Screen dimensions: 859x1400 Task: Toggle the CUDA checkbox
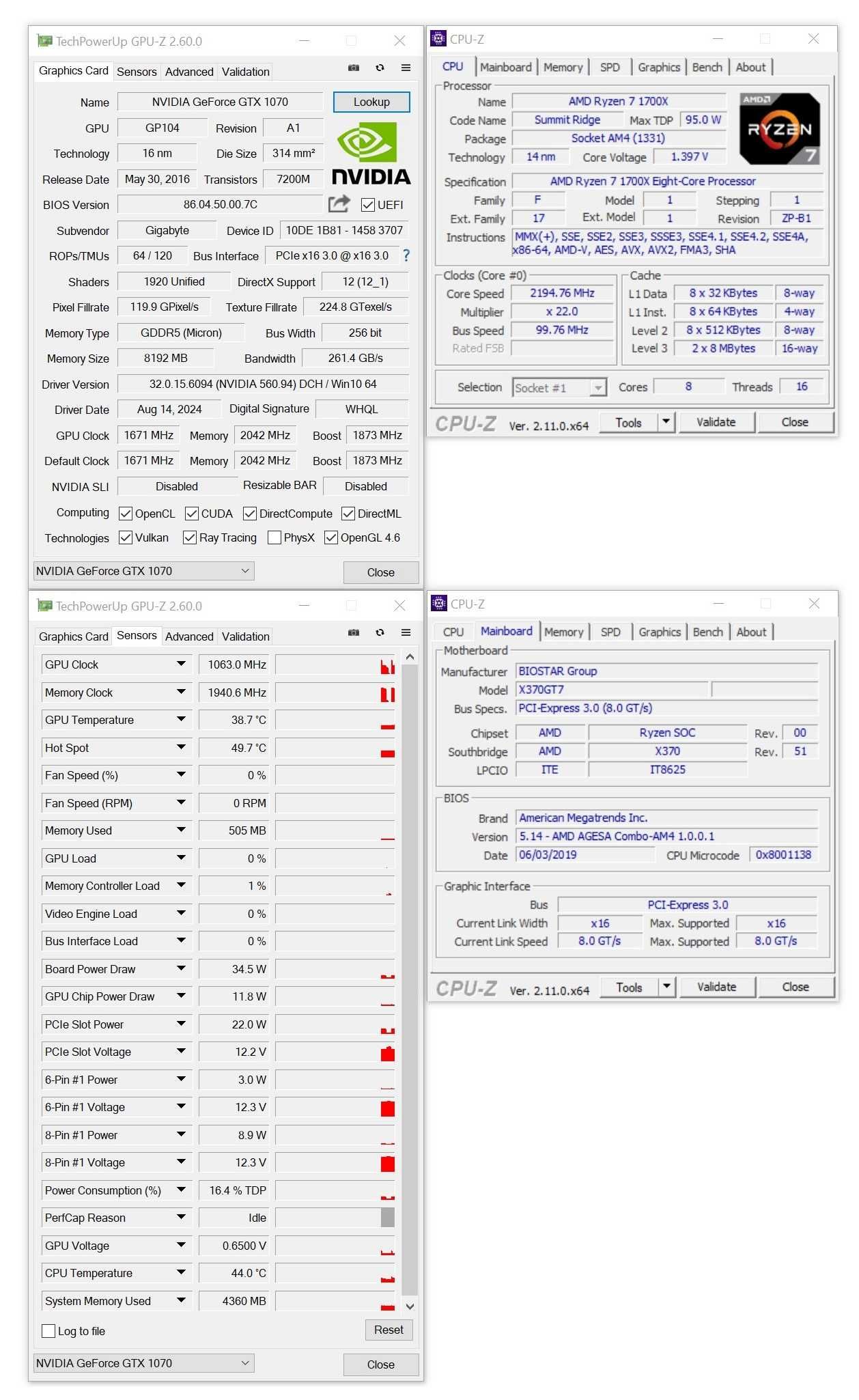(x=192, y=514)
